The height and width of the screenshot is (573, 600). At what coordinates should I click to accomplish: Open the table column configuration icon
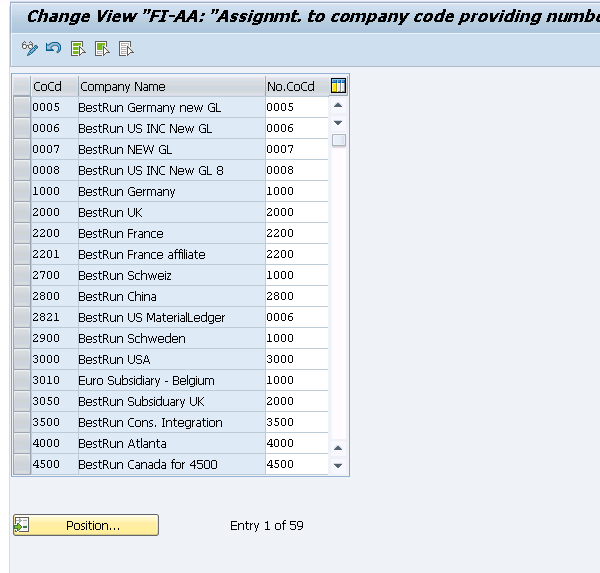(338, 86)
